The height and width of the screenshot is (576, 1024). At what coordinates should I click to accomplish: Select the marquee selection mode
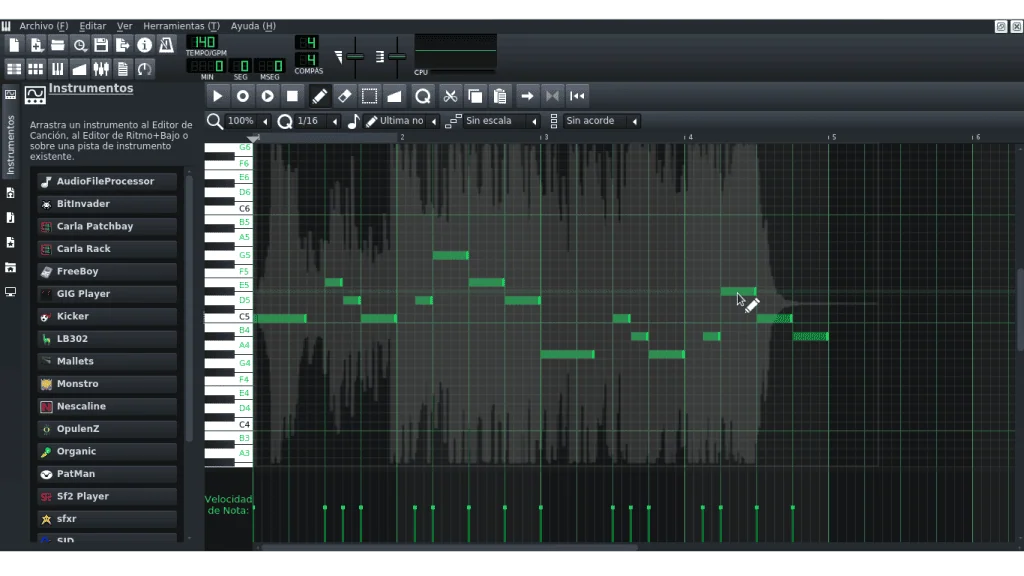click(369, 96)
